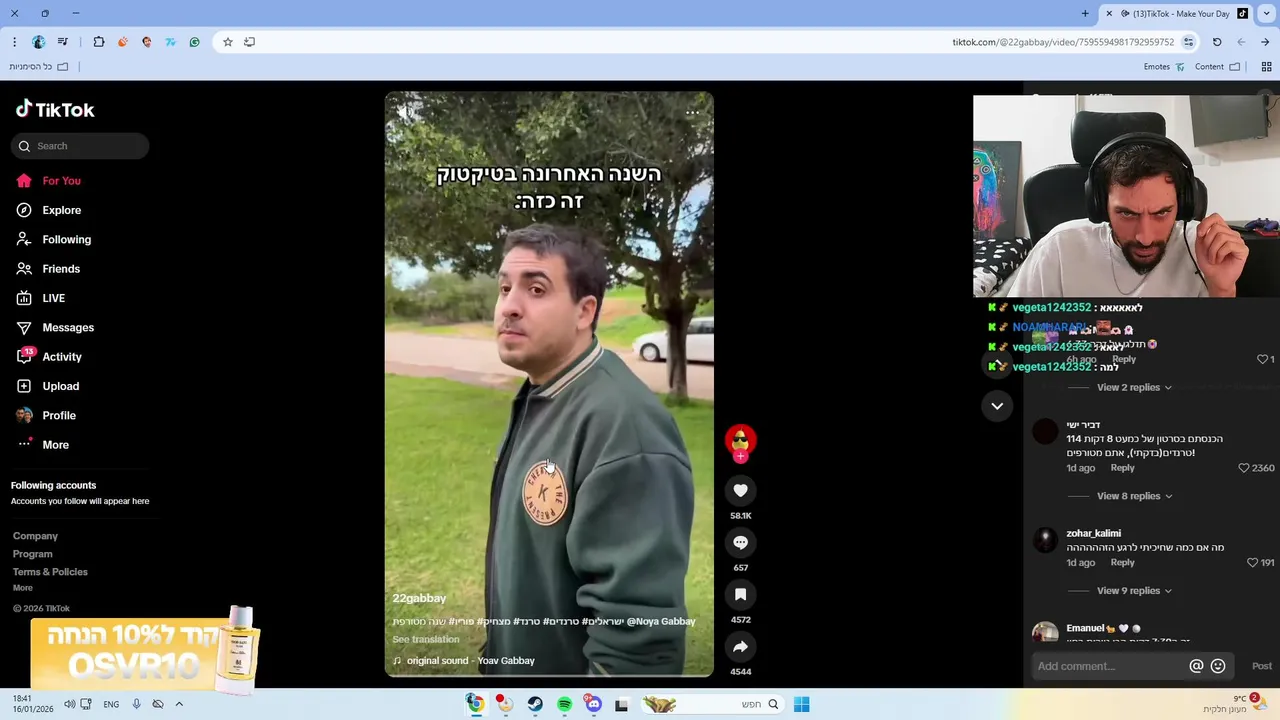This screenshot has width=1280, height=720.
Task: Open the media controls icon in toolbar
Action: point(63,42)
